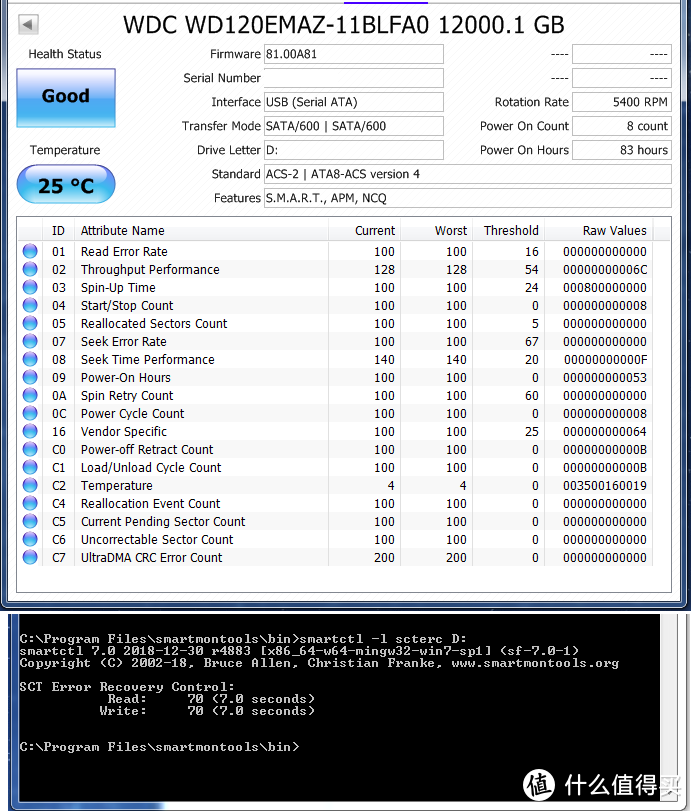Select the Throughput Performance attribute name
The width and height of the screenshot is (693, 812).
coord(150,270)
